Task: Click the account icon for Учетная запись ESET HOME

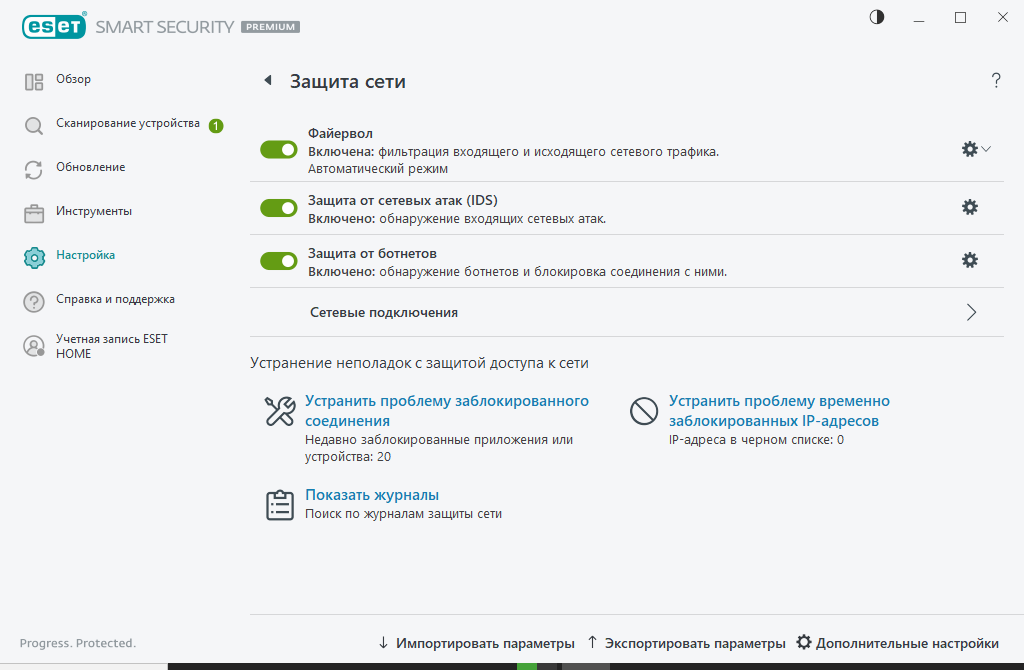Action: (34, 346)
